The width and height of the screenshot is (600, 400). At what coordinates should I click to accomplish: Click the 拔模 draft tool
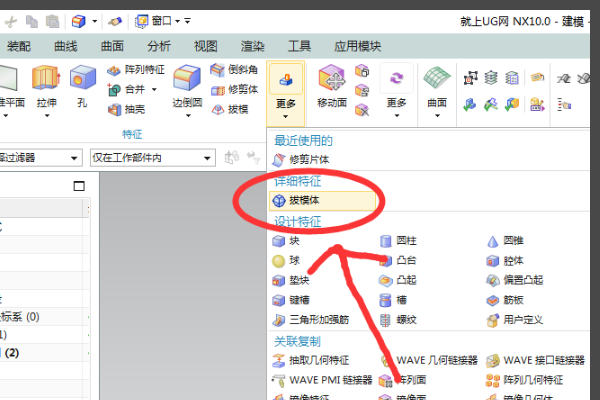[230, 109]
